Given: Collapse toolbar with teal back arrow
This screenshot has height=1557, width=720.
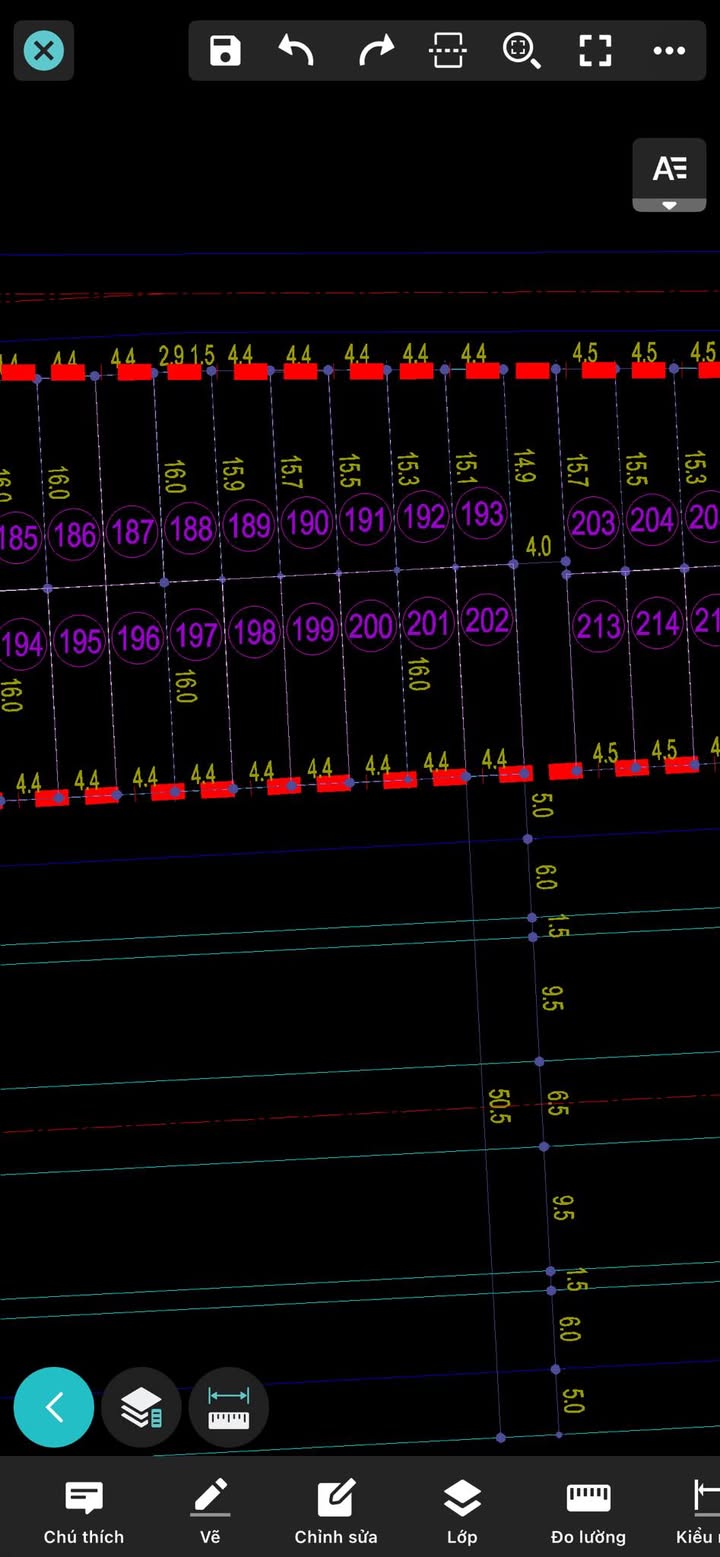Looking at the screenshot, I should coord(54,1408).
